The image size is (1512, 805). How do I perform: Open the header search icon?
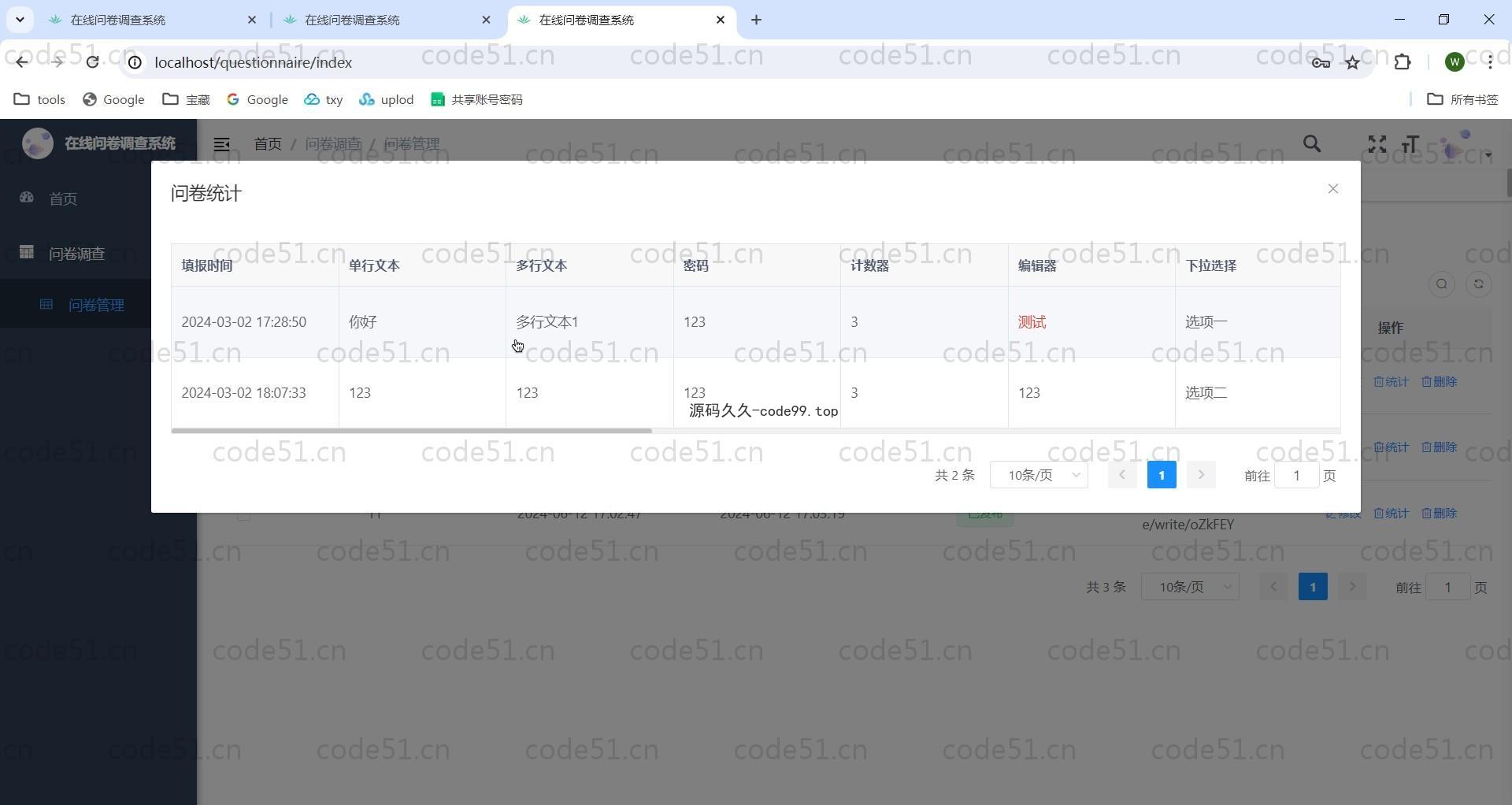[x=1312, y=144]
